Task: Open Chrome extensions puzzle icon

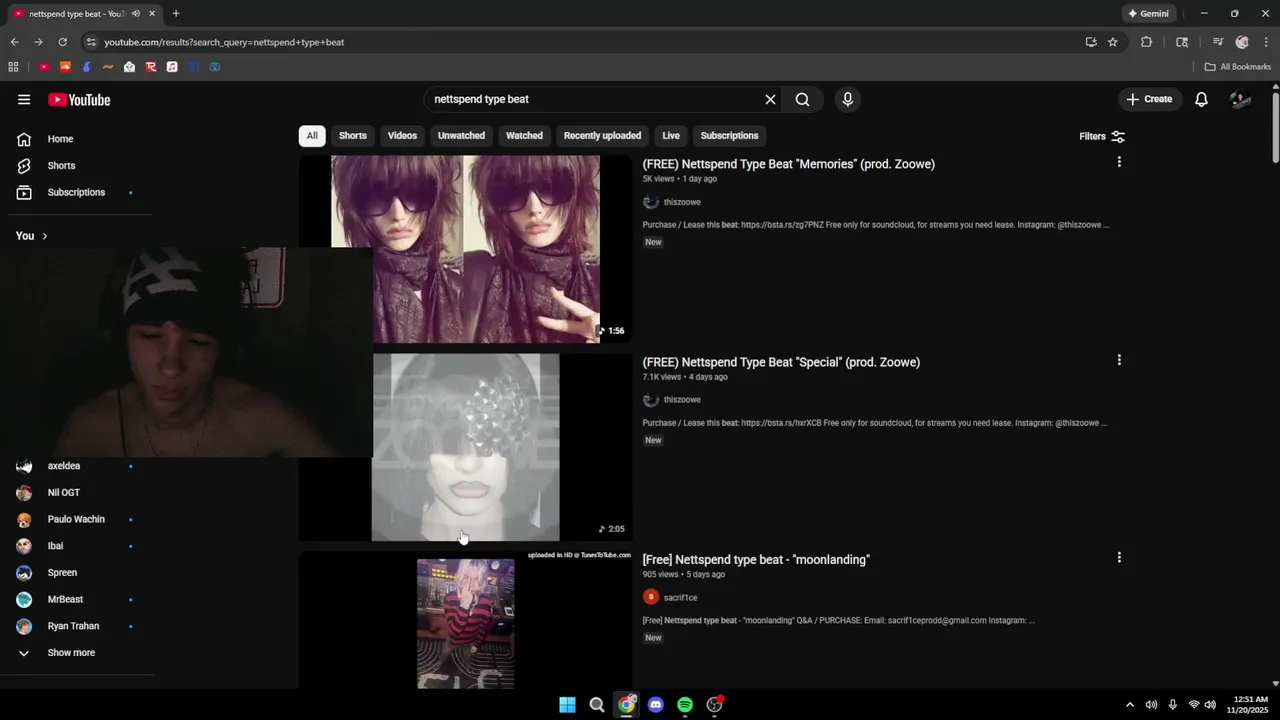Action: click(1146, 42)
